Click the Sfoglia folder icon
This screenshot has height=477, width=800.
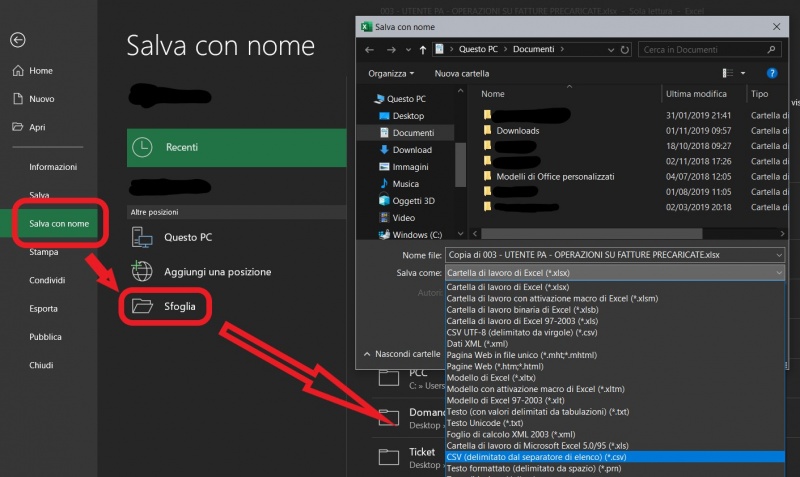[143, 305]
